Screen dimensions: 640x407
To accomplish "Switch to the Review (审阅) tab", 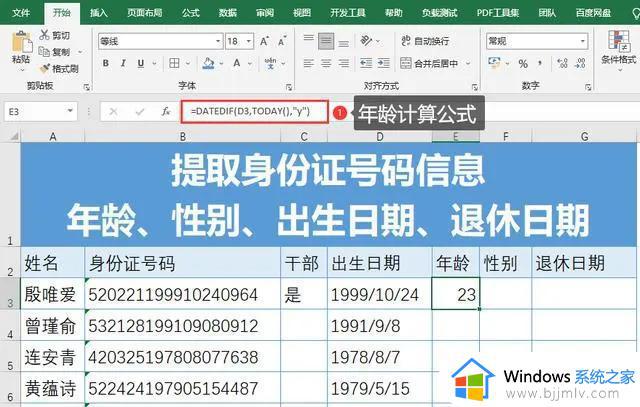I will [x=265, y=13].
